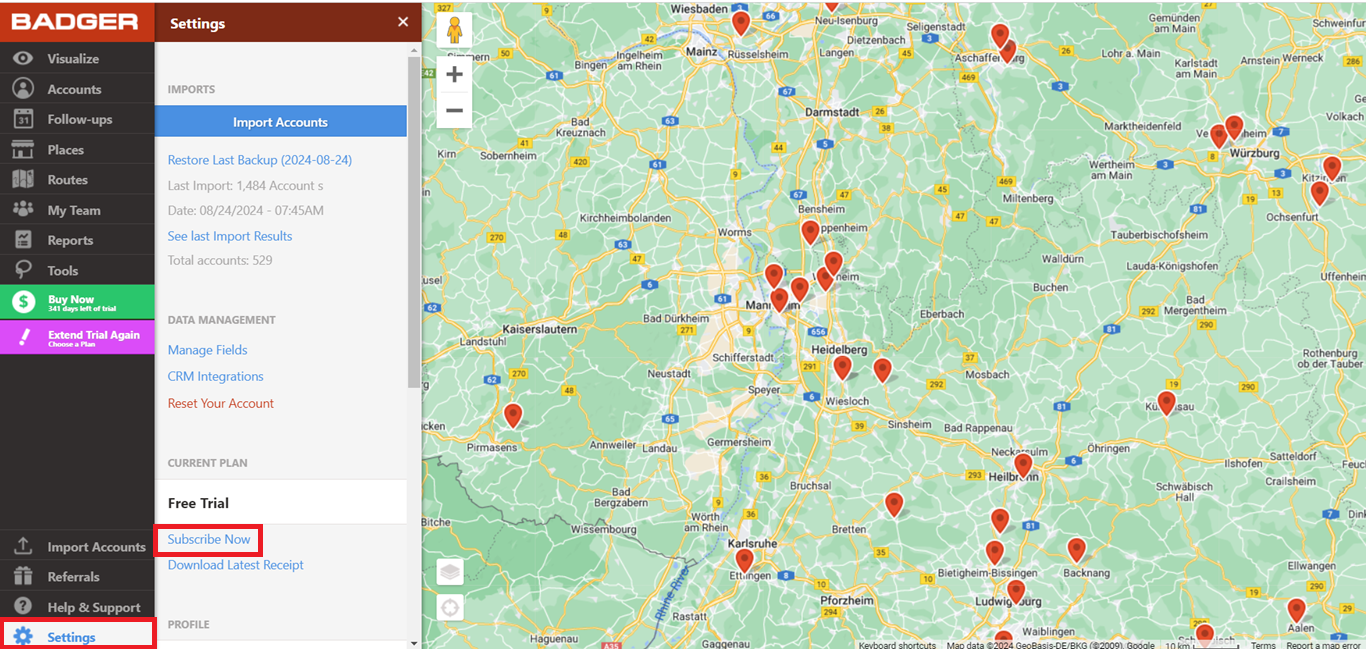Click Subscribe Now link
Viewport: 1366px width, 649px height.
point(209,539)
